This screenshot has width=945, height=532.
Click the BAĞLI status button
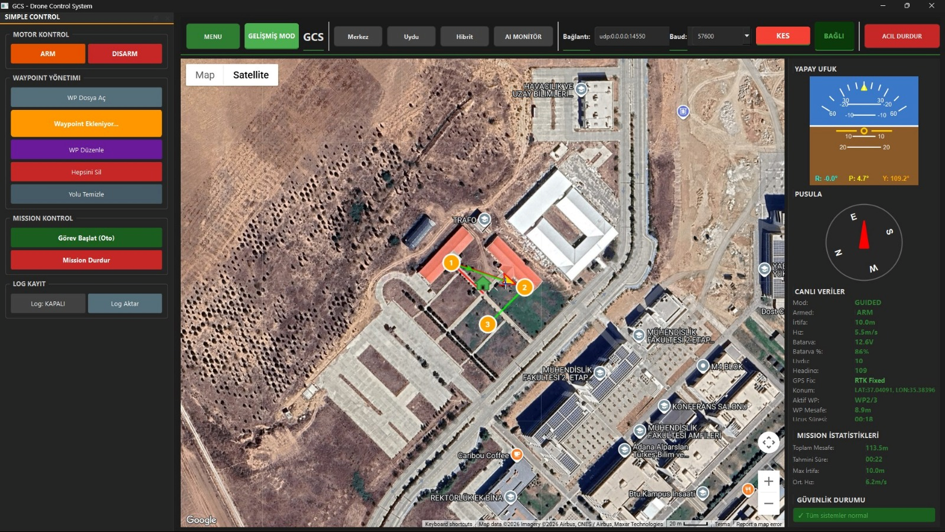(834, 36)
